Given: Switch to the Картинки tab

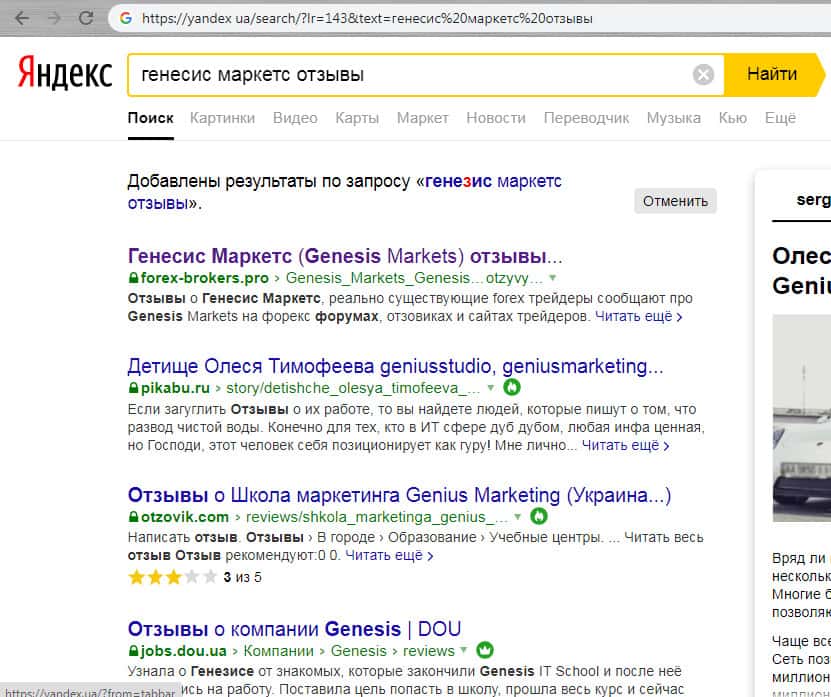Looking at the screenshot, I should click(223, 118).
